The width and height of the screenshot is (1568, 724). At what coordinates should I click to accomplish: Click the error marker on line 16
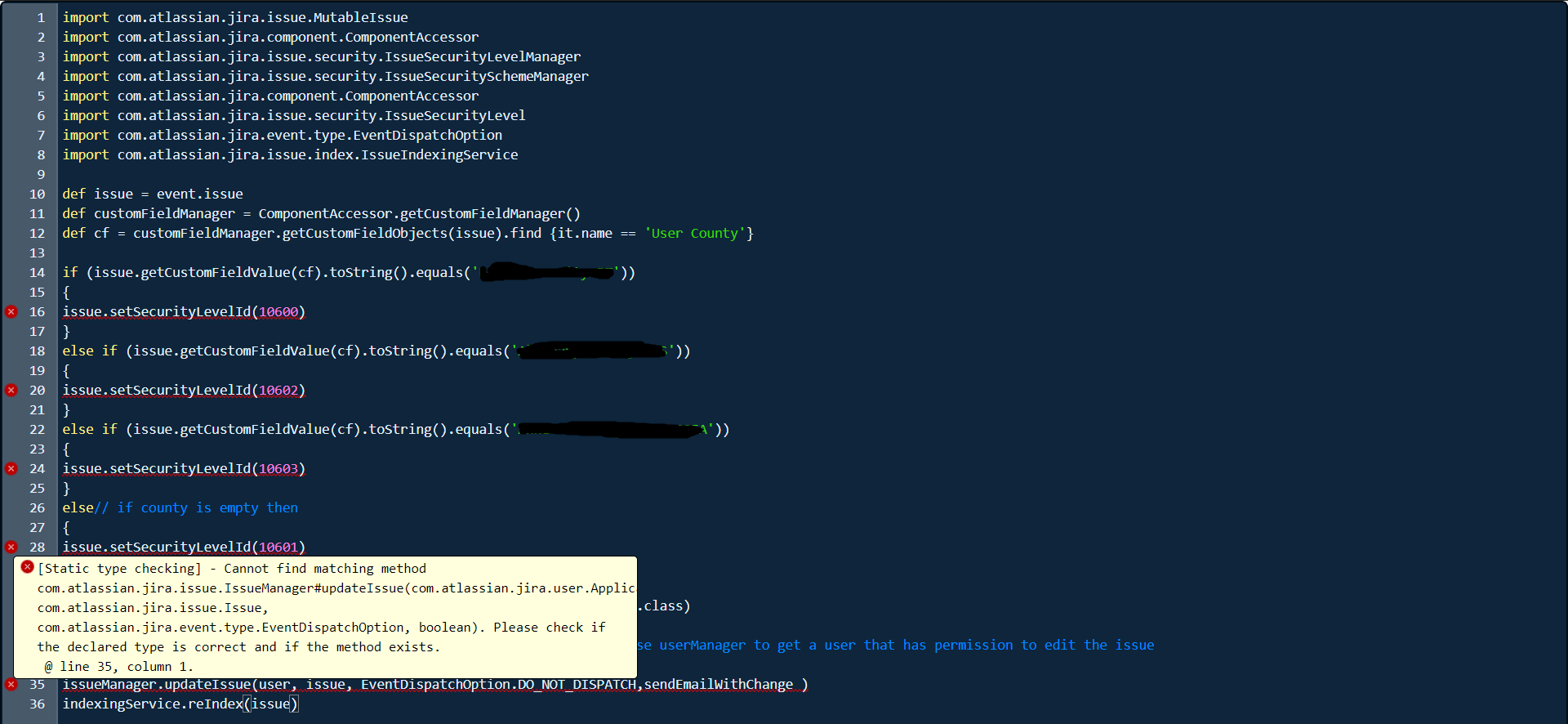[x=11, y=311]
